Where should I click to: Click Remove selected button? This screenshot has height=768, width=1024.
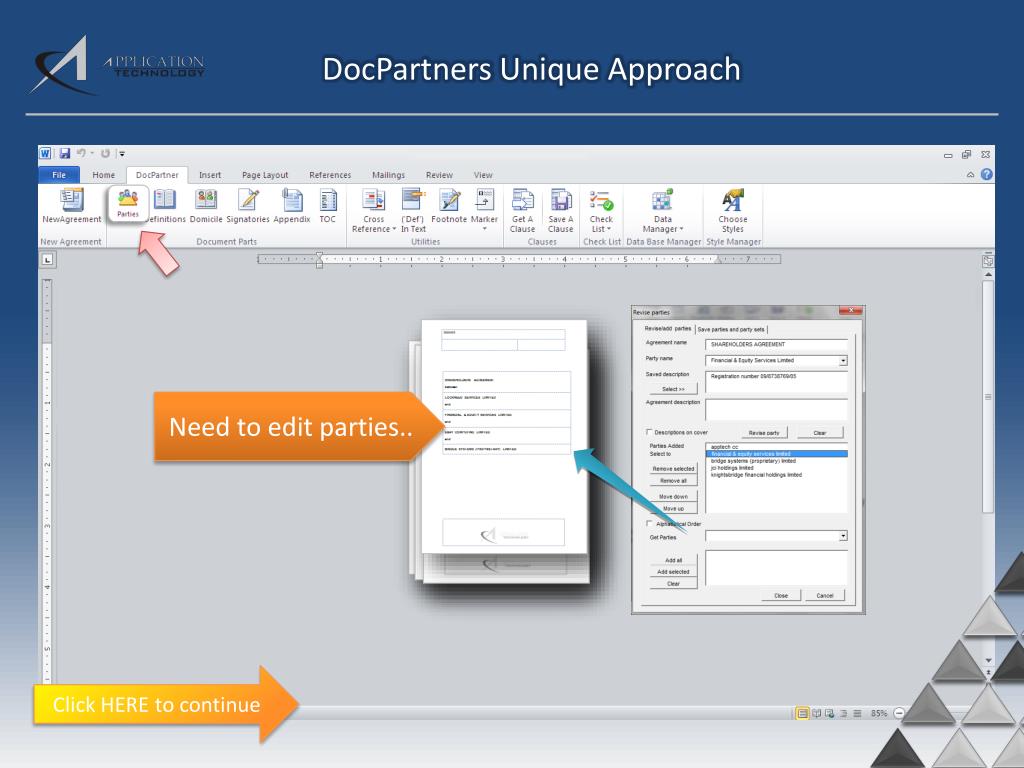pyautogui.click(x=673, y=469)
